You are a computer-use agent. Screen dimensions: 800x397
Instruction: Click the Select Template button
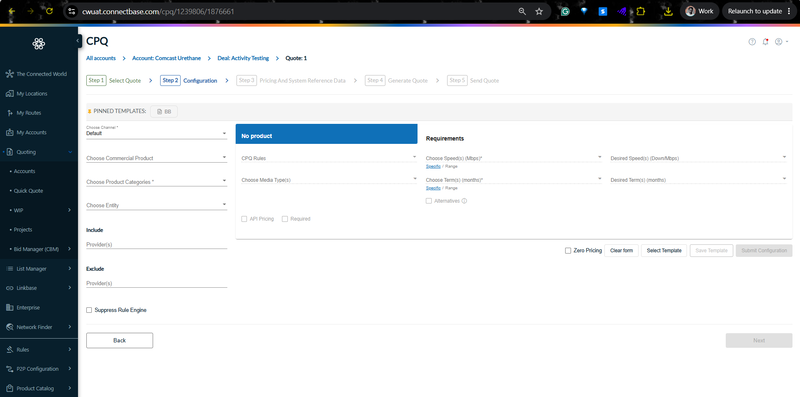tap(664, 251)
